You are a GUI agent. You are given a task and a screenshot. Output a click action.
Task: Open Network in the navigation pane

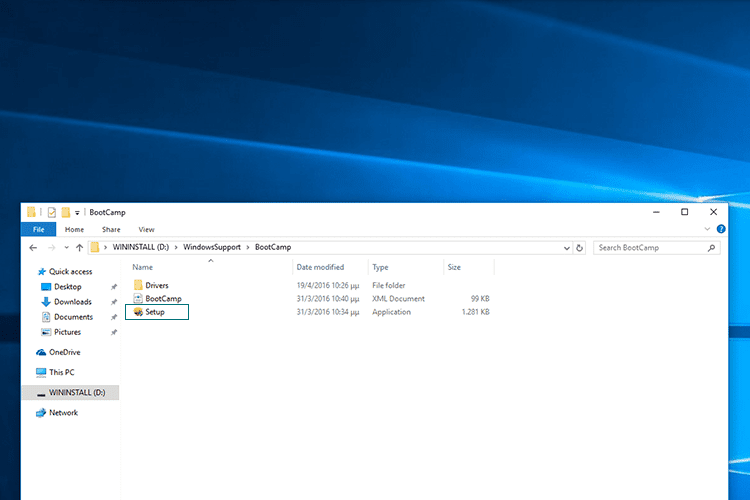click(x=57, y=413)
